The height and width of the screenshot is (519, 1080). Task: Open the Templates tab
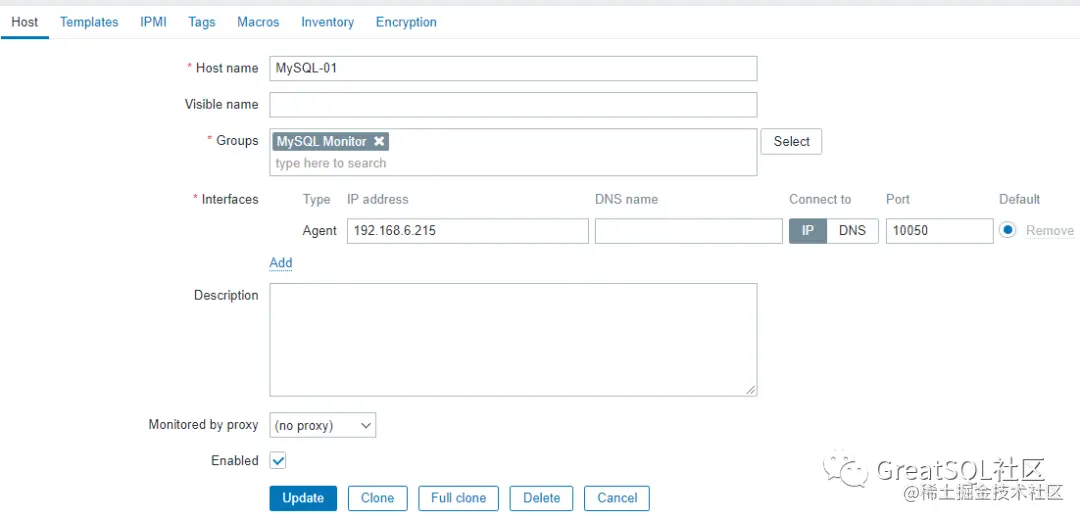[89, 22]
